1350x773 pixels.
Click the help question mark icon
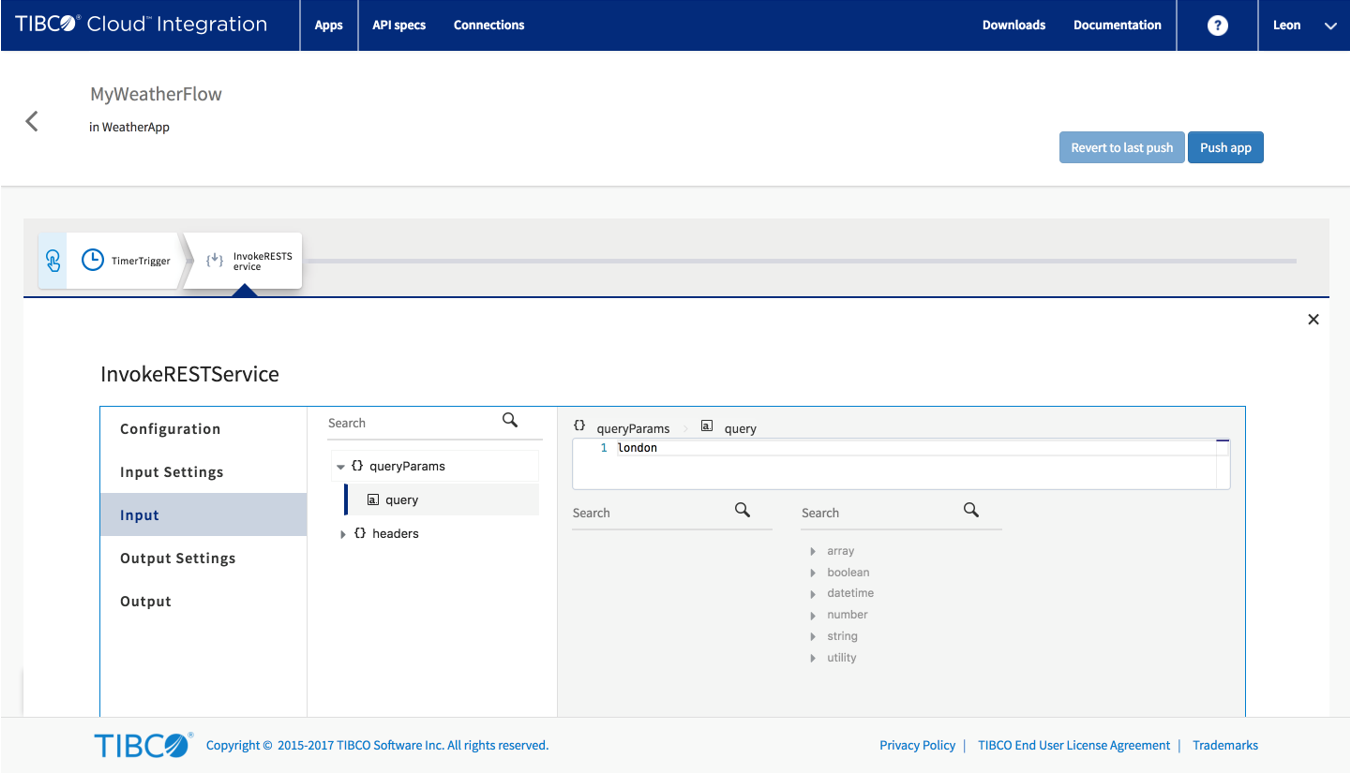(x=1217, y=26)
